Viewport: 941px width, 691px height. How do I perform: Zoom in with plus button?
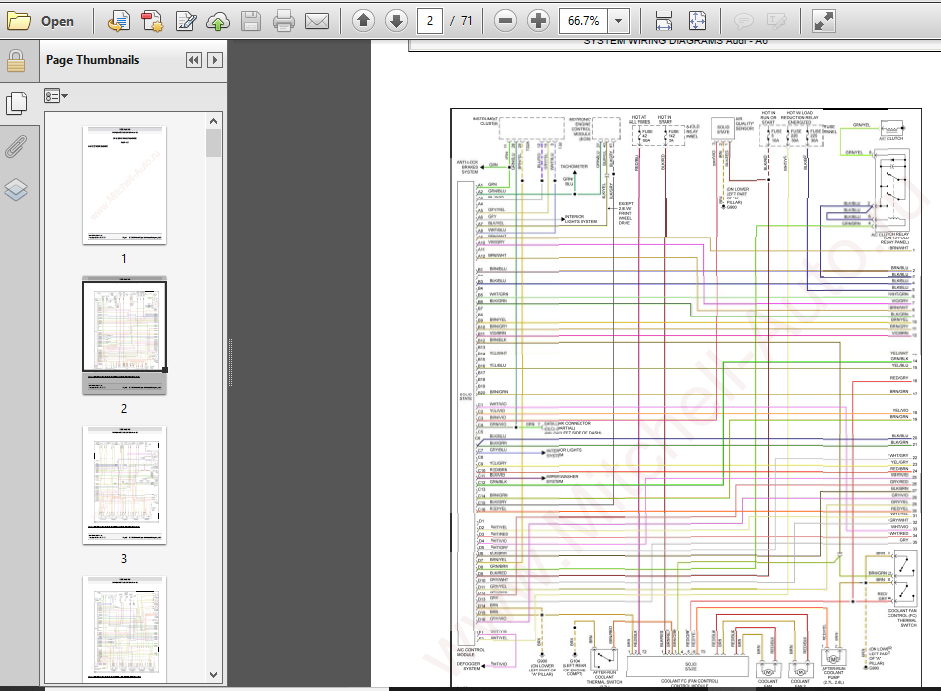[x=538, y=21]
